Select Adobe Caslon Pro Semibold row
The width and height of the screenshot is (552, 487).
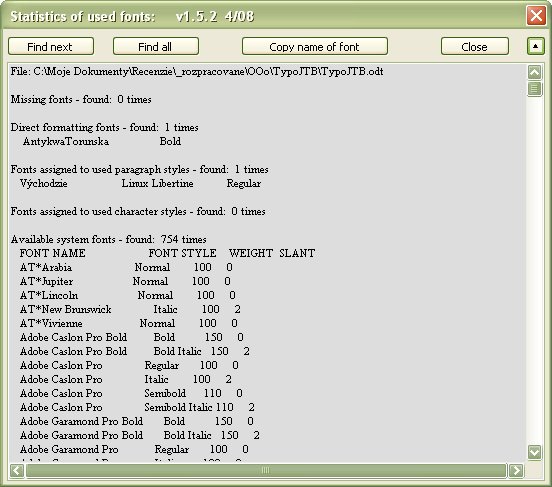pyautogui.click(x=131, y=393)
